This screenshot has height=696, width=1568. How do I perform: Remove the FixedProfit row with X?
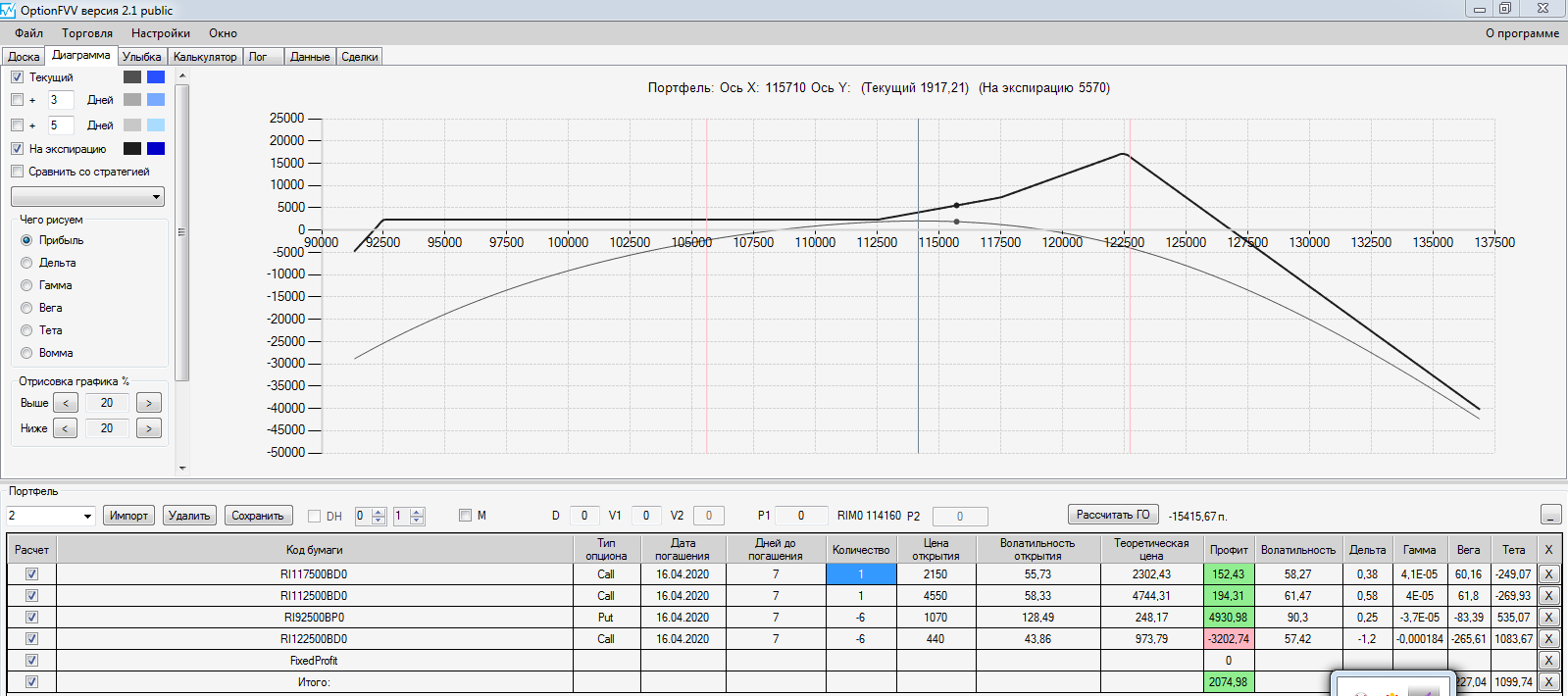(x=1548, y=661)
